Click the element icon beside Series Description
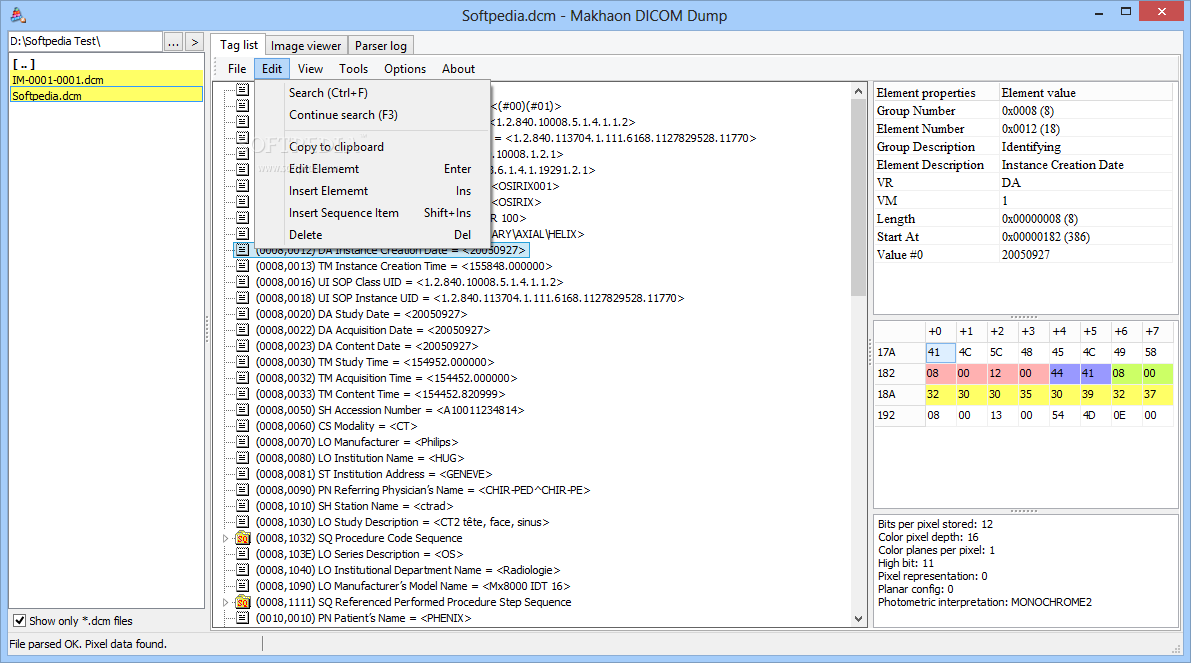 (242, 553)
